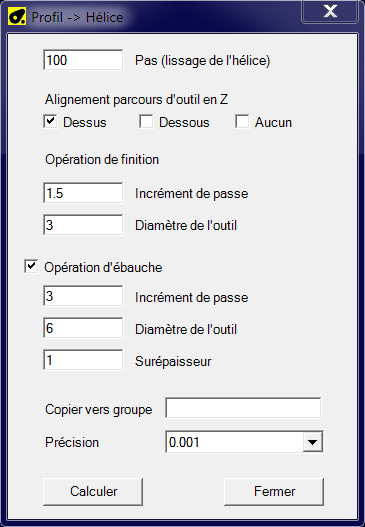This screenshot has width=365, height=527.
Task: Click the Dessus checkbox label text
Action: coord(85,122)
